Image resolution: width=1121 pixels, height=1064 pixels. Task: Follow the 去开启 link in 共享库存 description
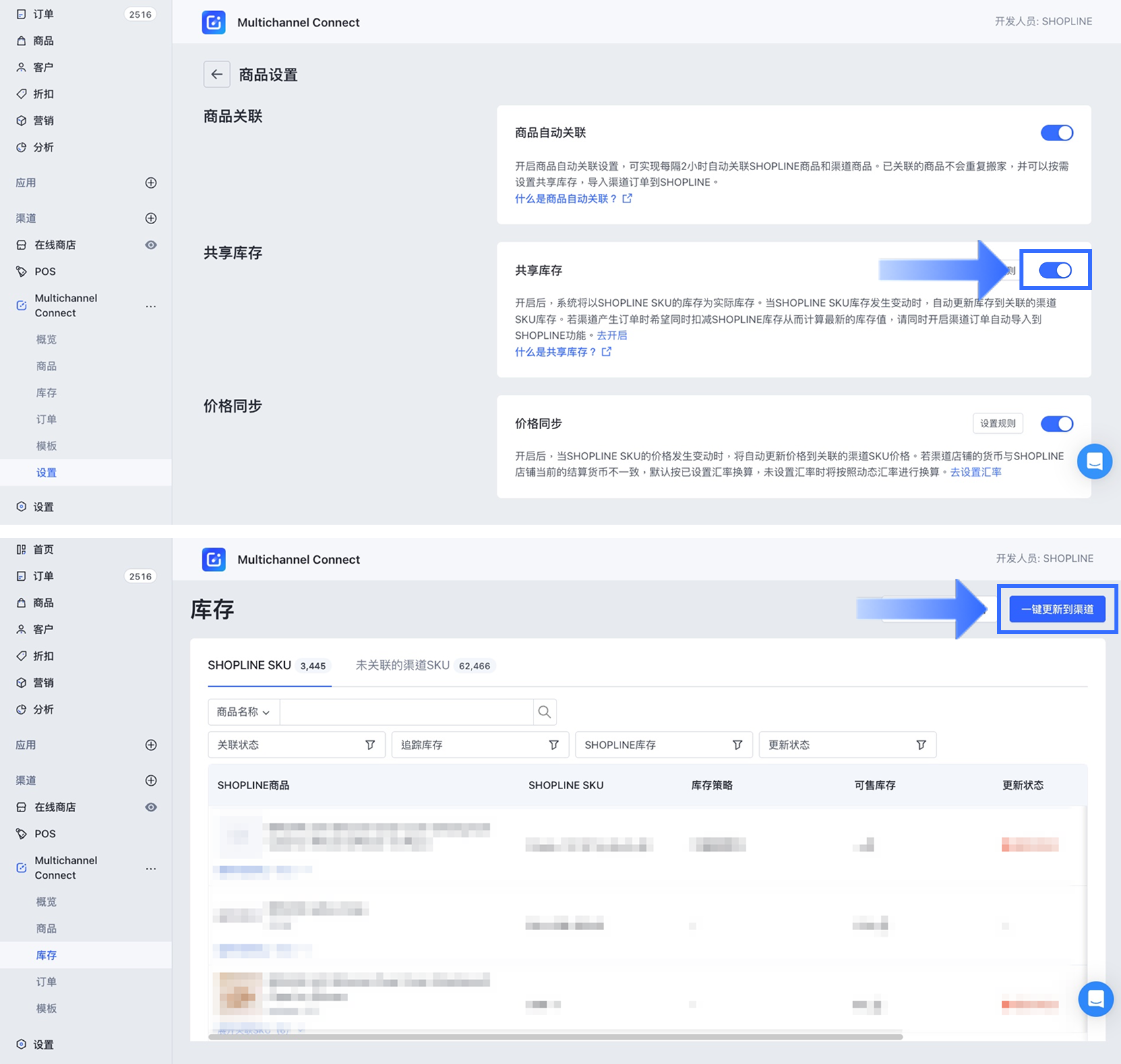[612, 336]
